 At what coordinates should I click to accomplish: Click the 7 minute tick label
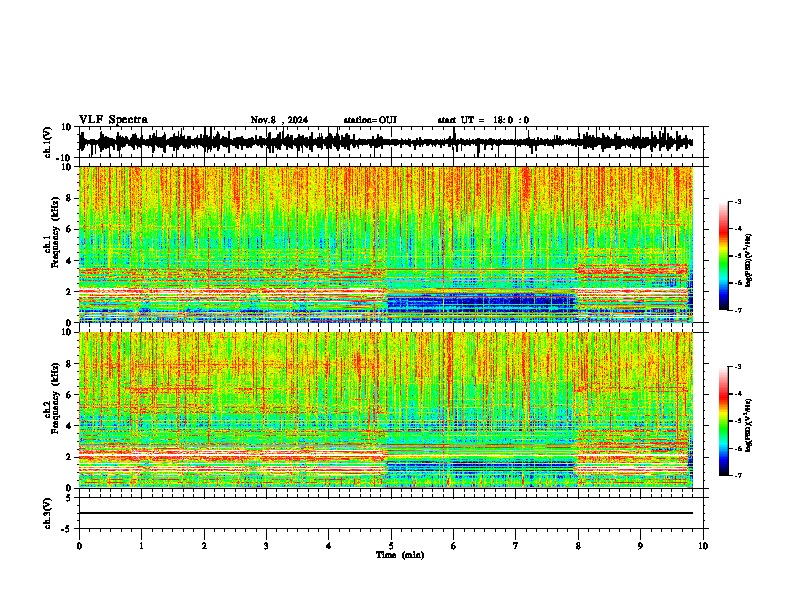[516, 546]
